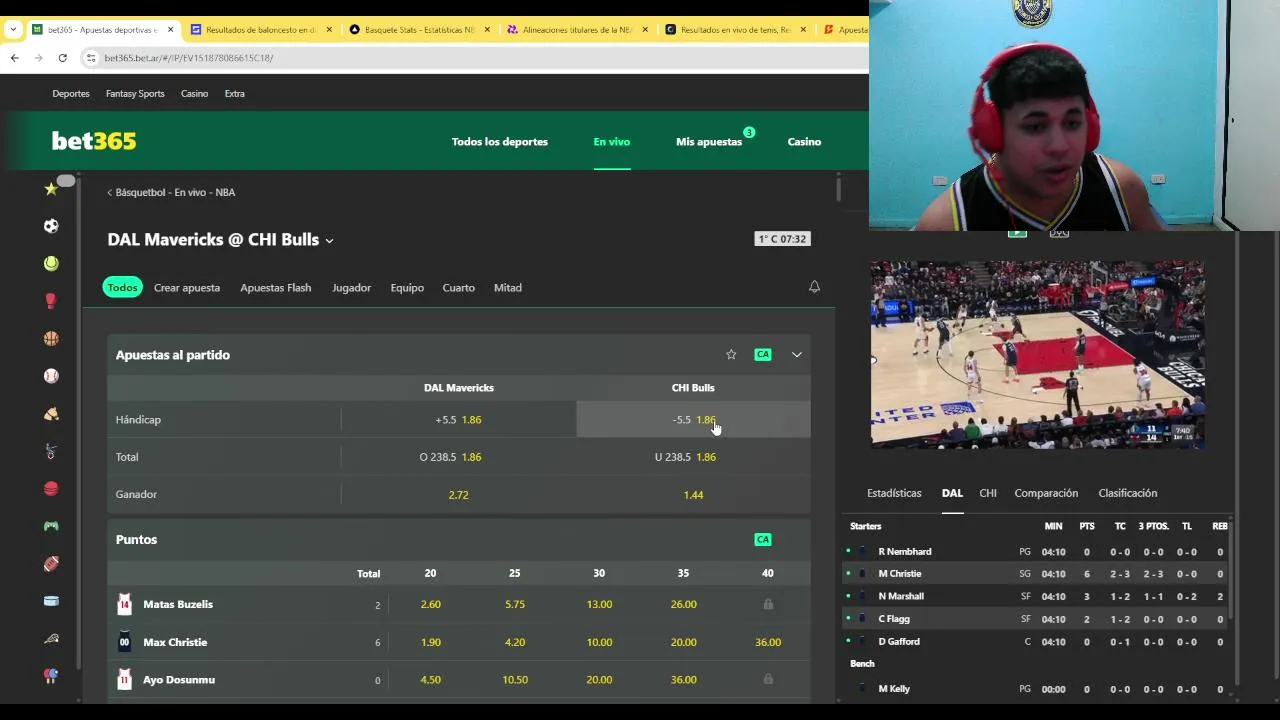This screenshot has width=1280, height=720.
Task: Open the Apuestas Flash tab
Action: pyautogui.click(x=275, y=288)
